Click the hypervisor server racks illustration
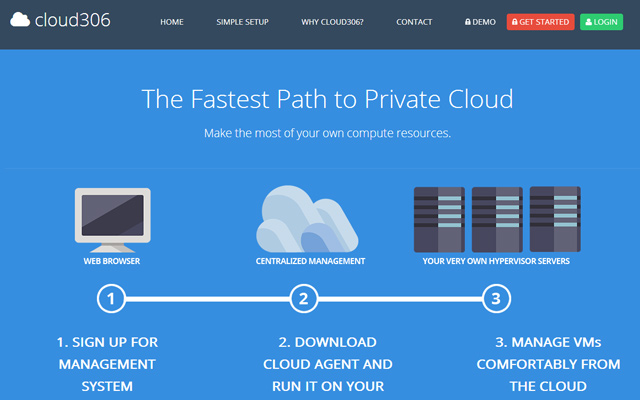This screenshot has height=400, width=640. pyautogui.click(x=497, y=220)
